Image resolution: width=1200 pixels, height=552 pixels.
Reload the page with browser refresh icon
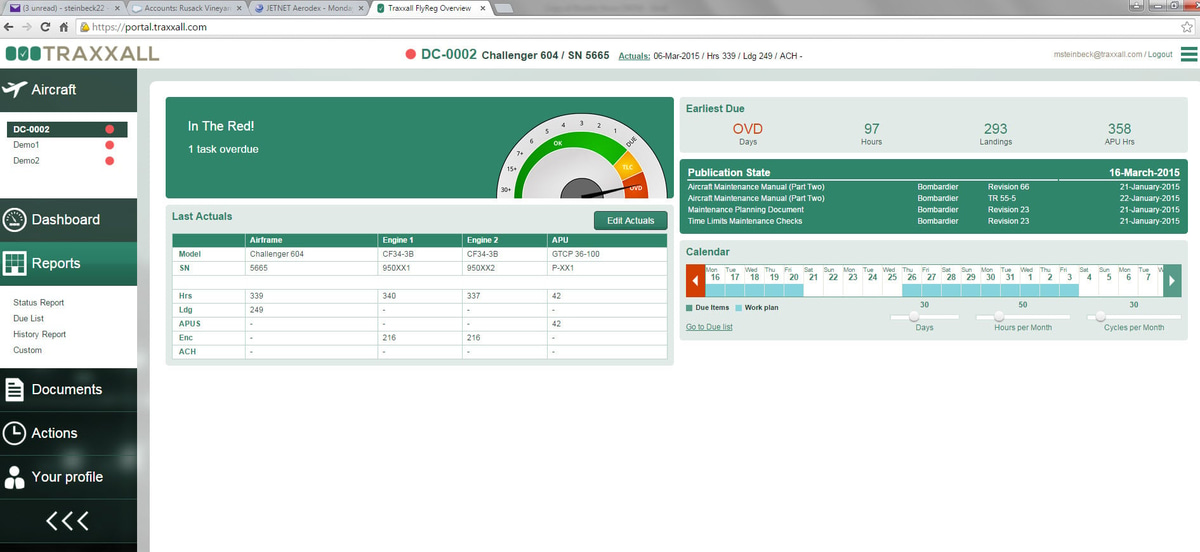(45, 27)
